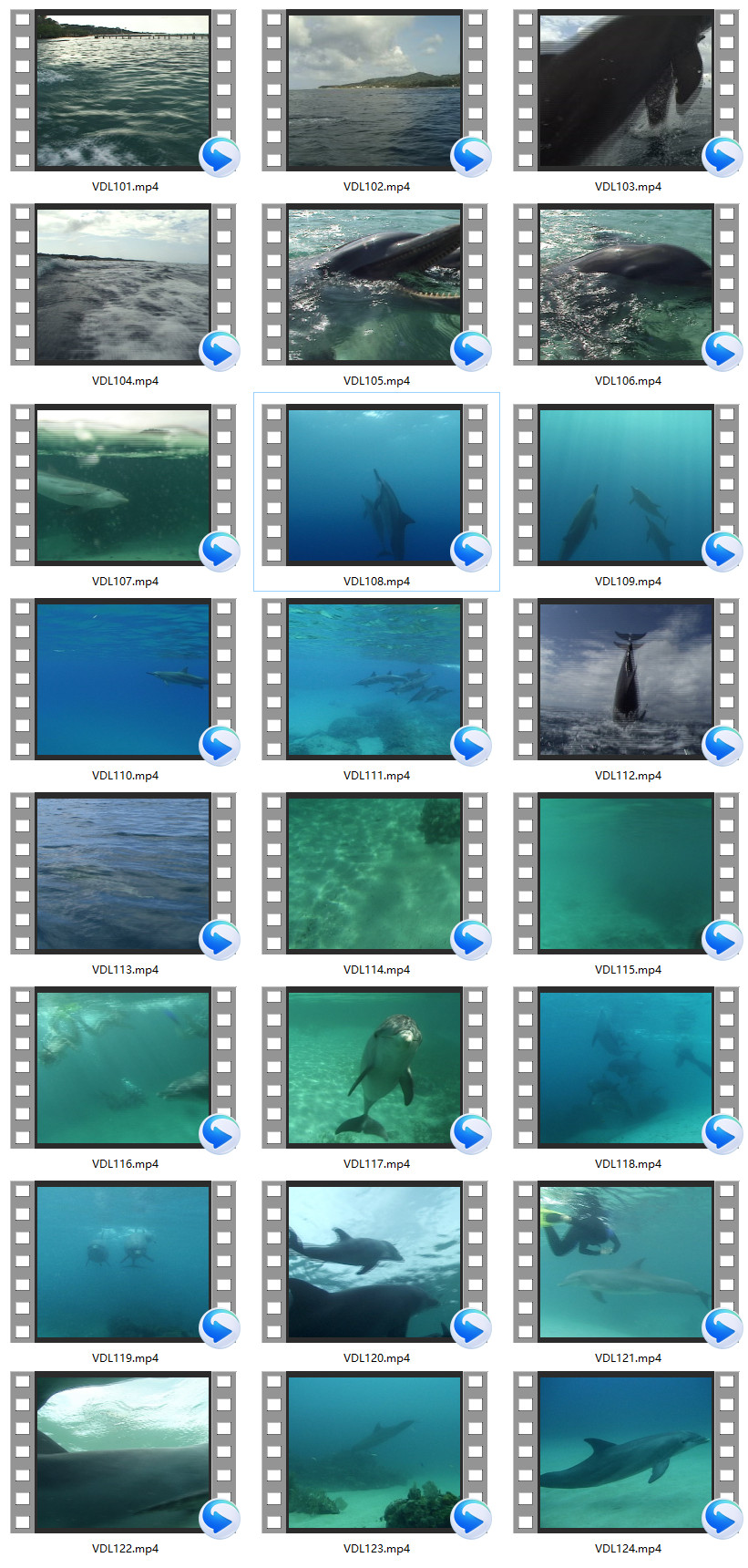
Task: Click the blue player badge on VDL110.mp4
Action: pos(220,746)
